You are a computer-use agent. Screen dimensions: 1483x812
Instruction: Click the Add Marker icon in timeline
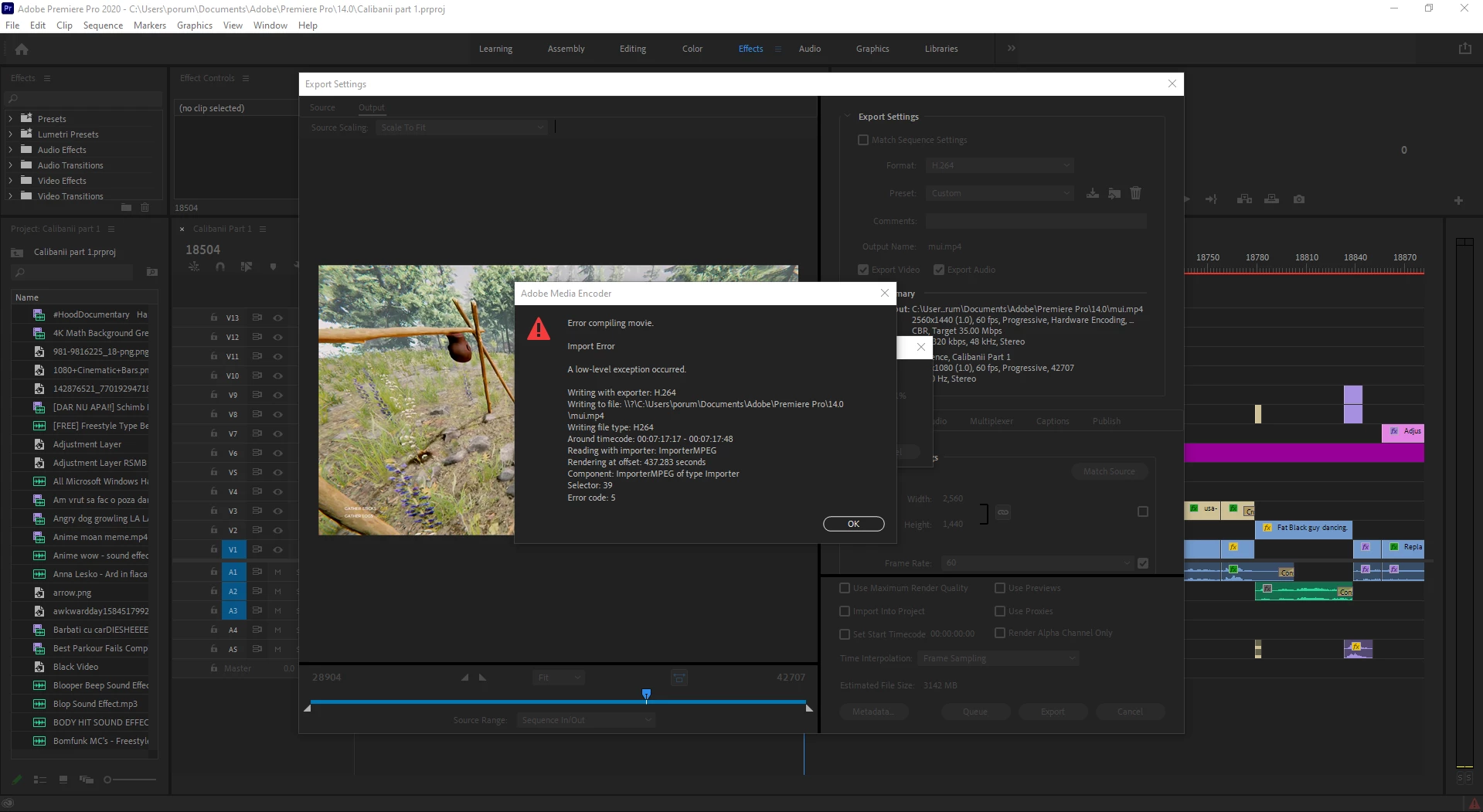273,267
